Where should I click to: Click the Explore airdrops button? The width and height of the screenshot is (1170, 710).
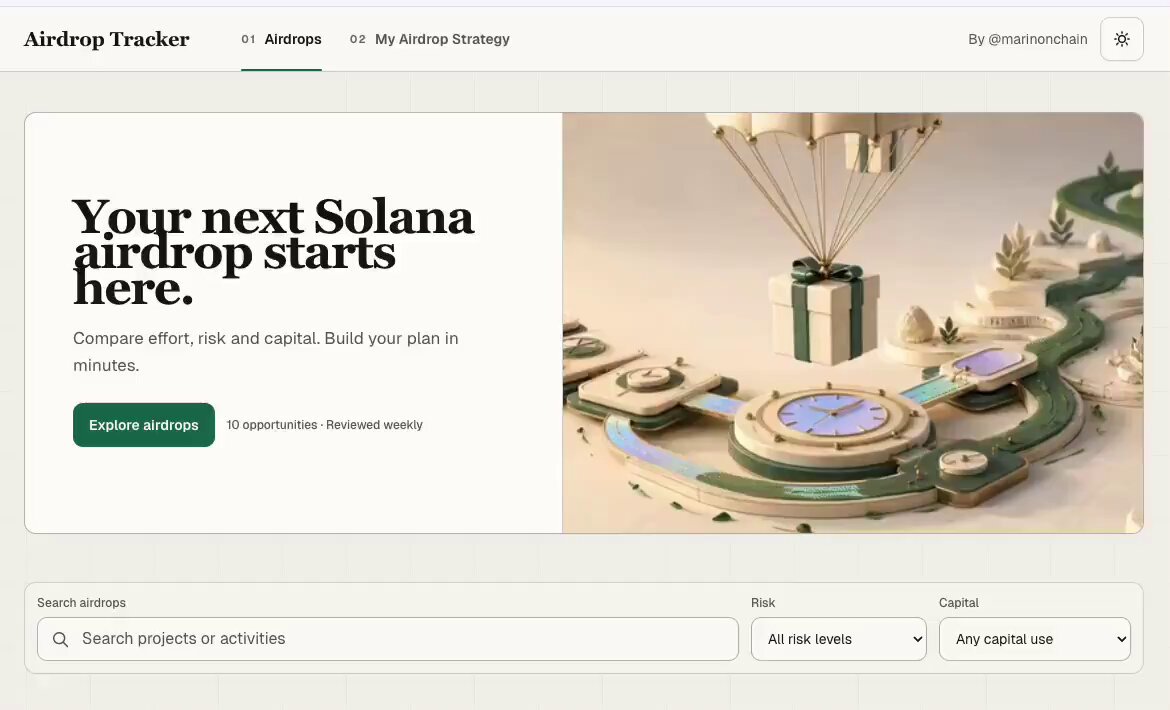pyautogui.click(x=144, y=425)
